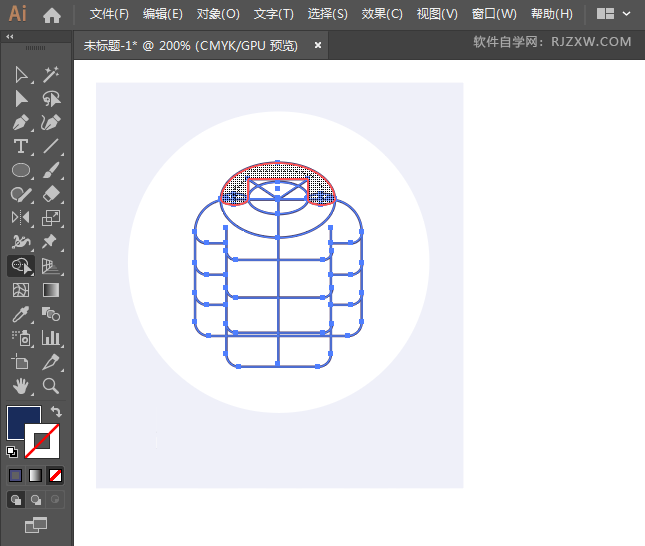
Task: Select the Eyedropper tool
Action: [x=21, y=314]
